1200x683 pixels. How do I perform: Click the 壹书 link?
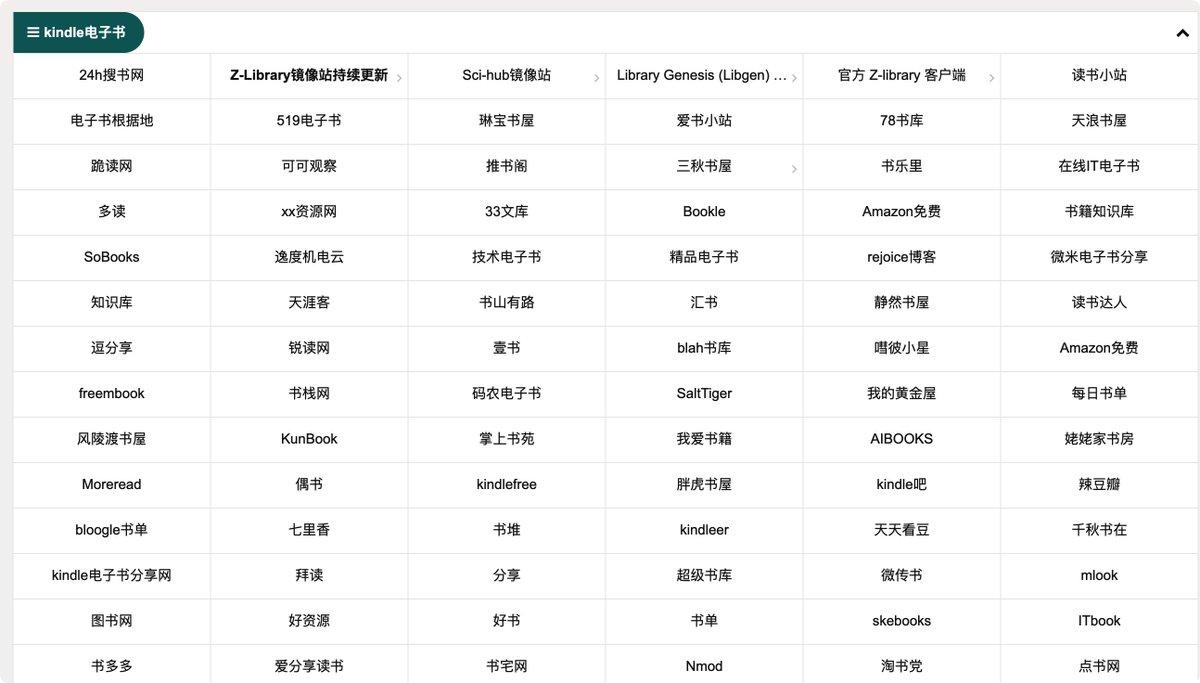tap(507, 348)
